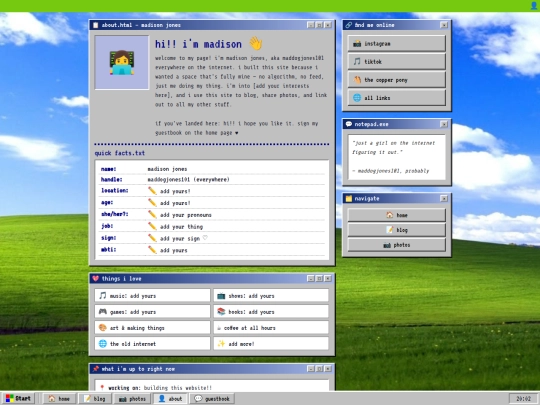Minimize the things i love window

pos(311,278)
